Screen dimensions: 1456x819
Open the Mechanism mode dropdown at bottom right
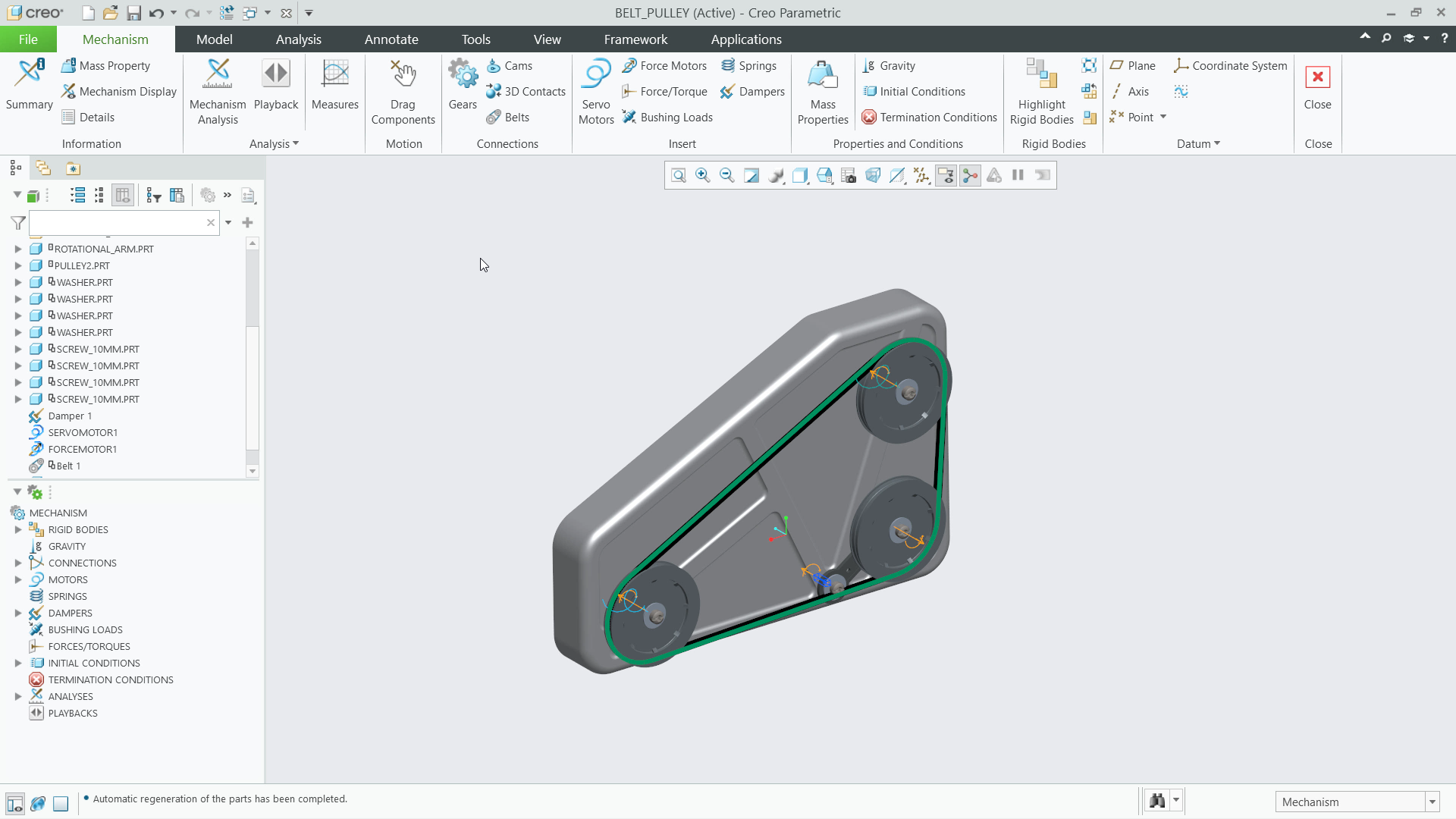(1431, 802)
